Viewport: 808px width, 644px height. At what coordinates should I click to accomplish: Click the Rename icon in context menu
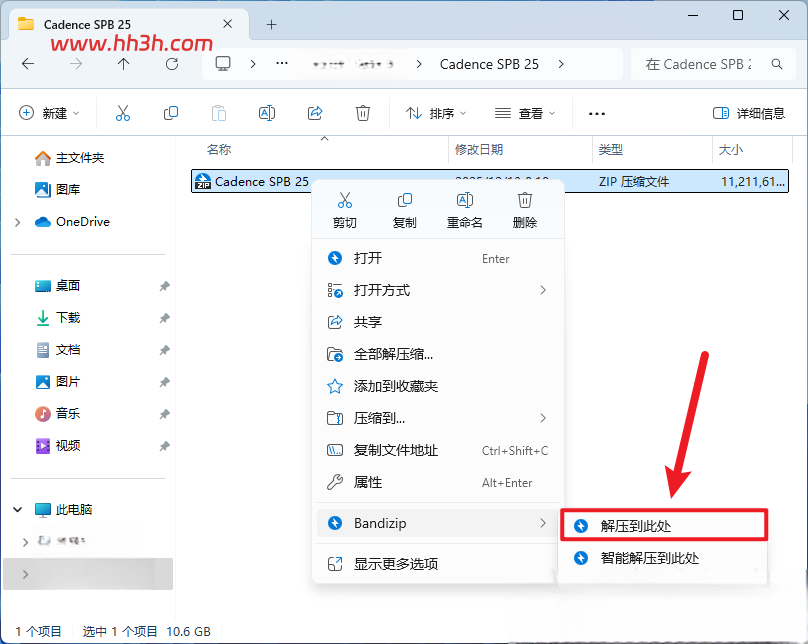[464, 200]
